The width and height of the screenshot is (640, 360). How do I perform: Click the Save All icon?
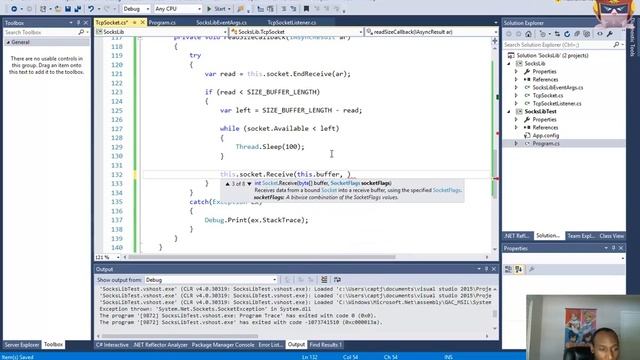point(78,9)
